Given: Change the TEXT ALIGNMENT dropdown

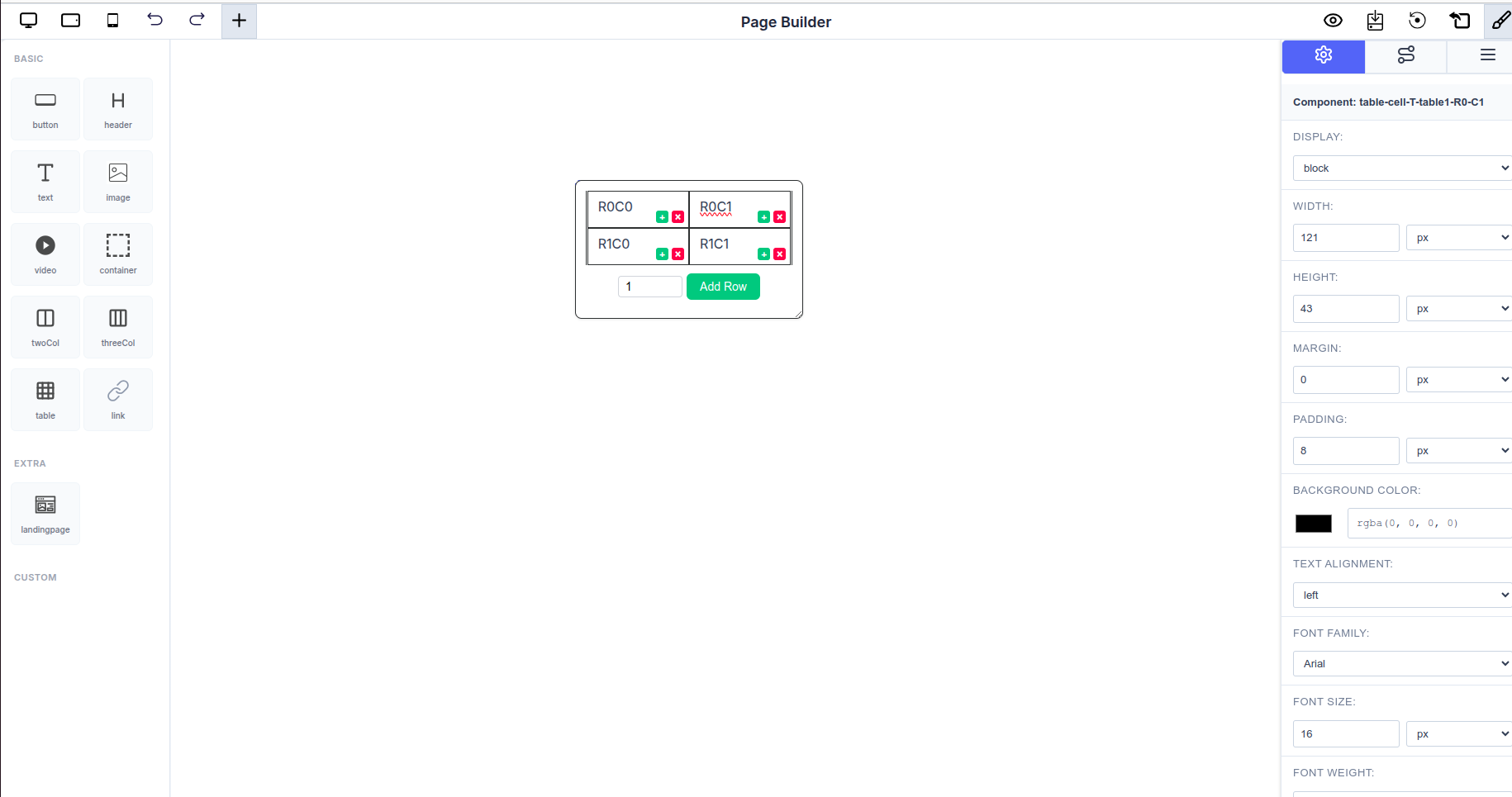Looking at the screenshot, I should click(x=1401, y=595).
